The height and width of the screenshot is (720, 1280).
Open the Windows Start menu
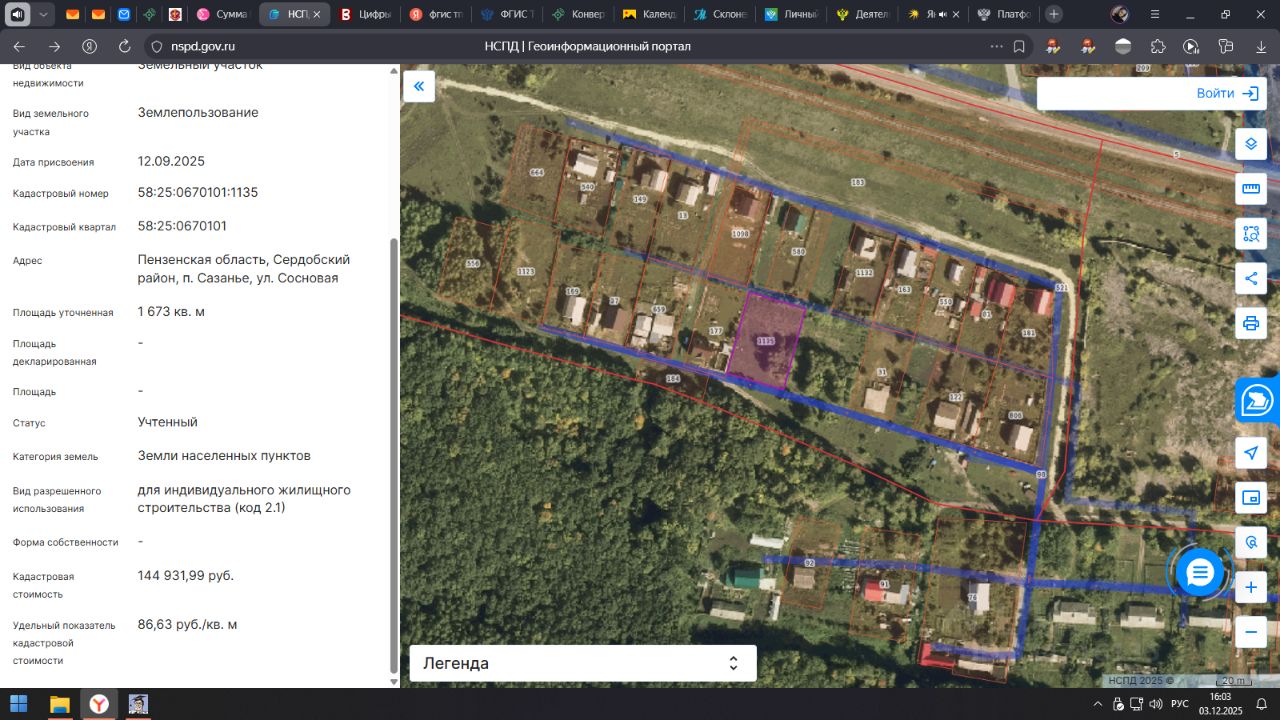click(19, 704)
